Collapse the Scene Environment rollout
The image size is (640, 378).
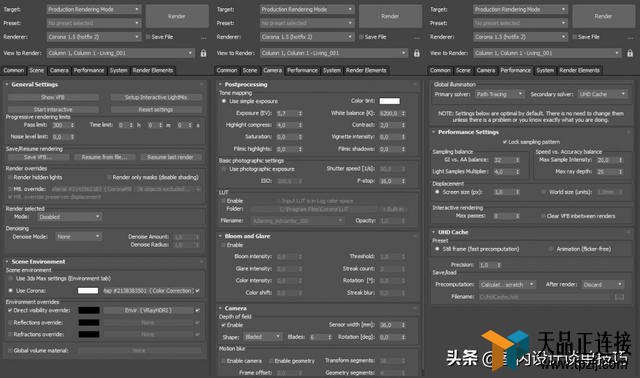tap(38, 262)
